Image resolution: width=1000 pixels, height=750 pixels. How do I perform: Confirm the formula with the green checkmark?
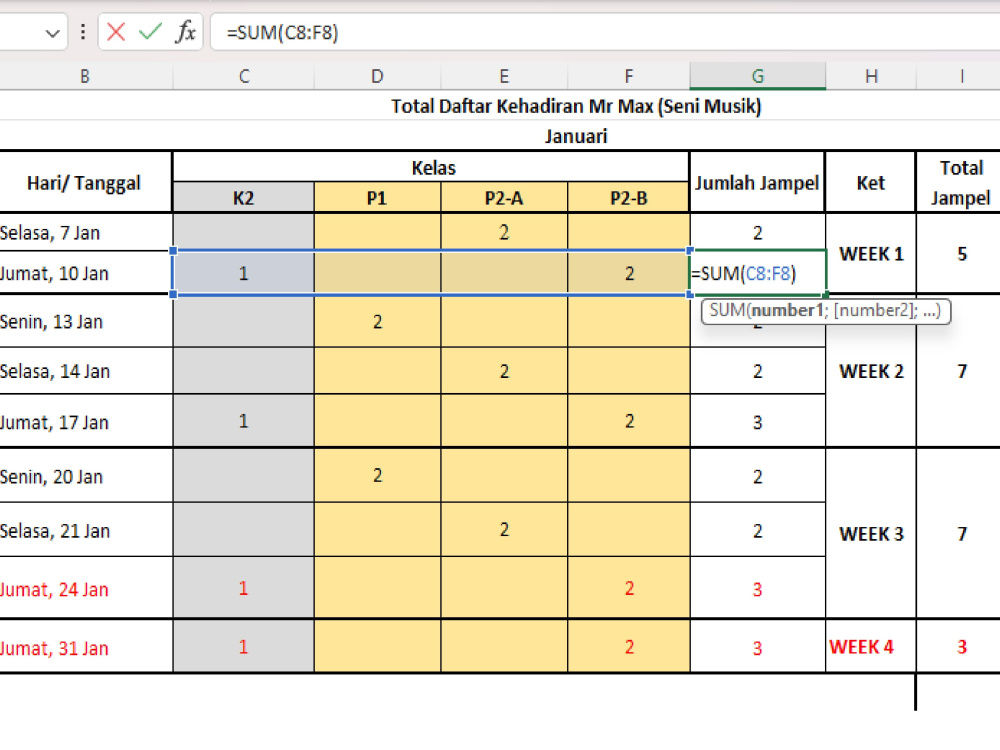point(151,32)
